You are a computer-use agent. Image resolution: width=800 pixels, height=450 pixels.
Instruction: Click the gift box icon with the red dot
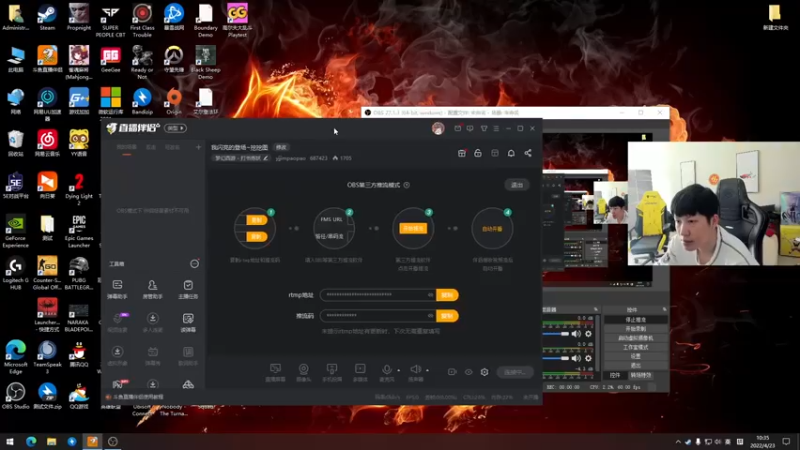point(461,153)
